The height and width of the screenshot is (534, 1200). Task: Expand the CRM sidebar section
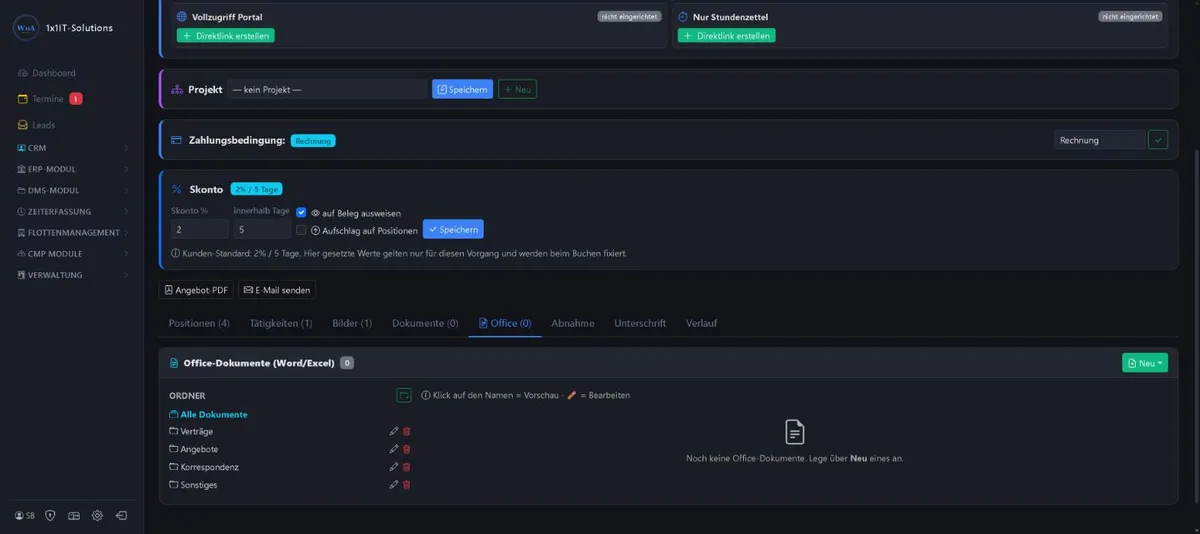(x=72, y=148)
